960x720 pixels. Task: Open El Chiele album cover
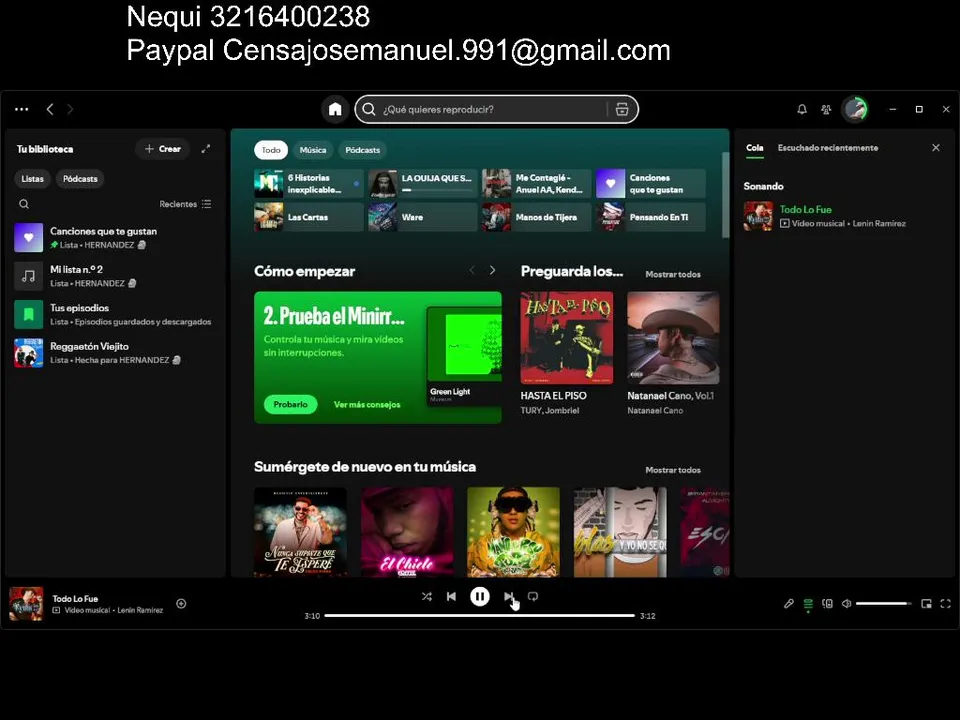click(407, 532)
